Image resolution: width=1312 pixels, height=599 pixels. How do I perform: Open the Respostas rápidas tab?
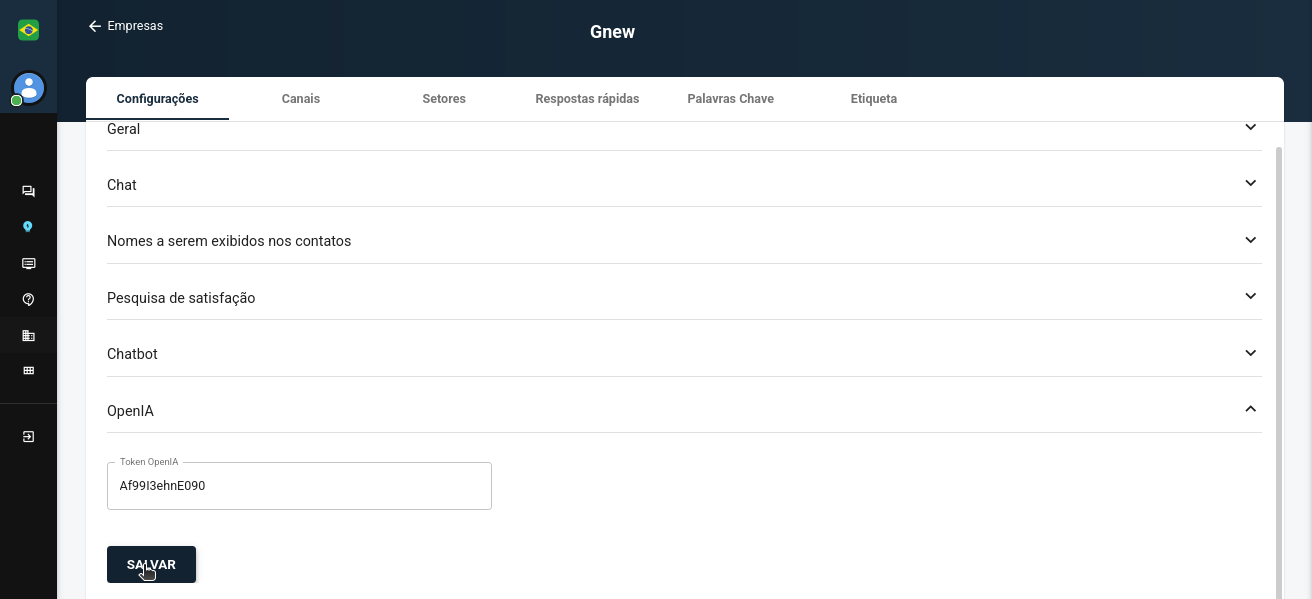(x=587, y=99)
